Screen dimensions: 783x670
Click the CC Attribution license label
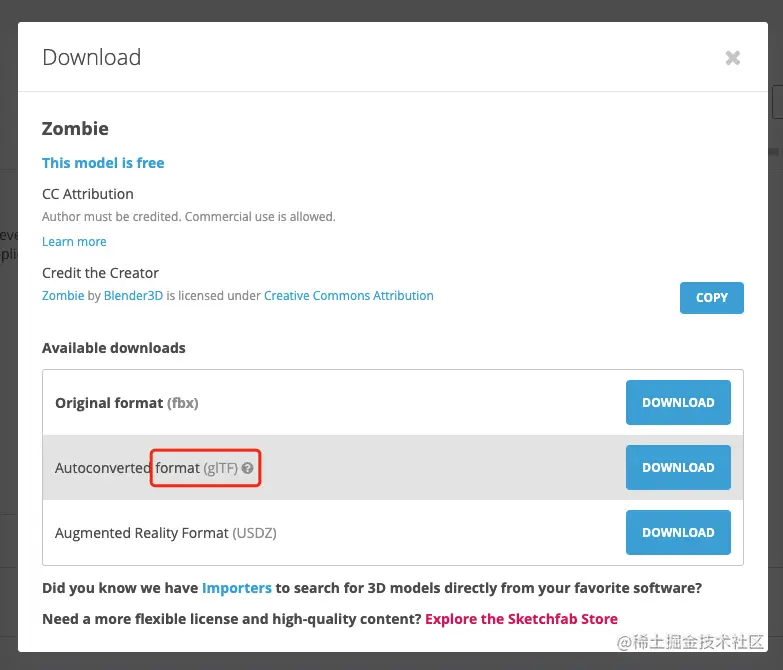pos(87,194)
